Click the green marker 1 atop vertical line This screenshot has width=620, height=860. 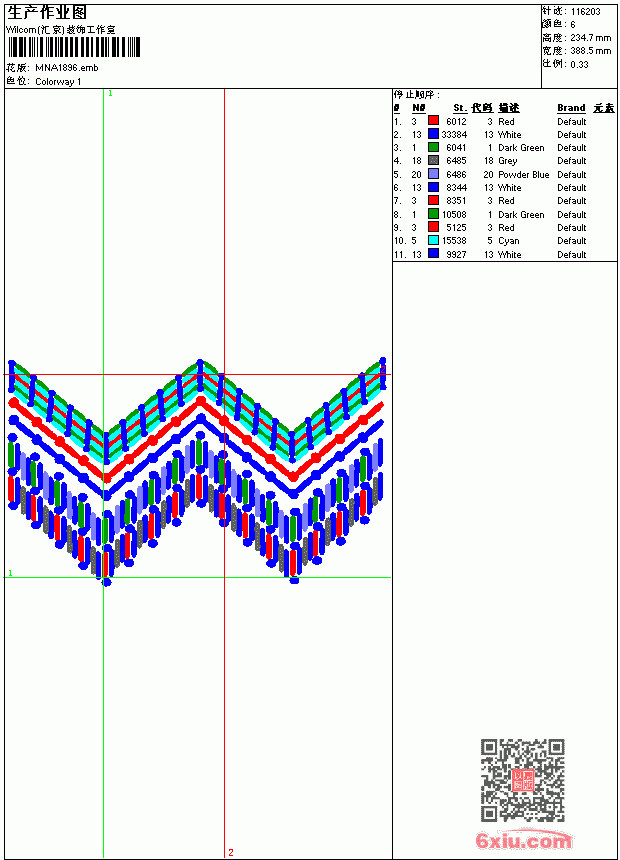coord(110,93)
